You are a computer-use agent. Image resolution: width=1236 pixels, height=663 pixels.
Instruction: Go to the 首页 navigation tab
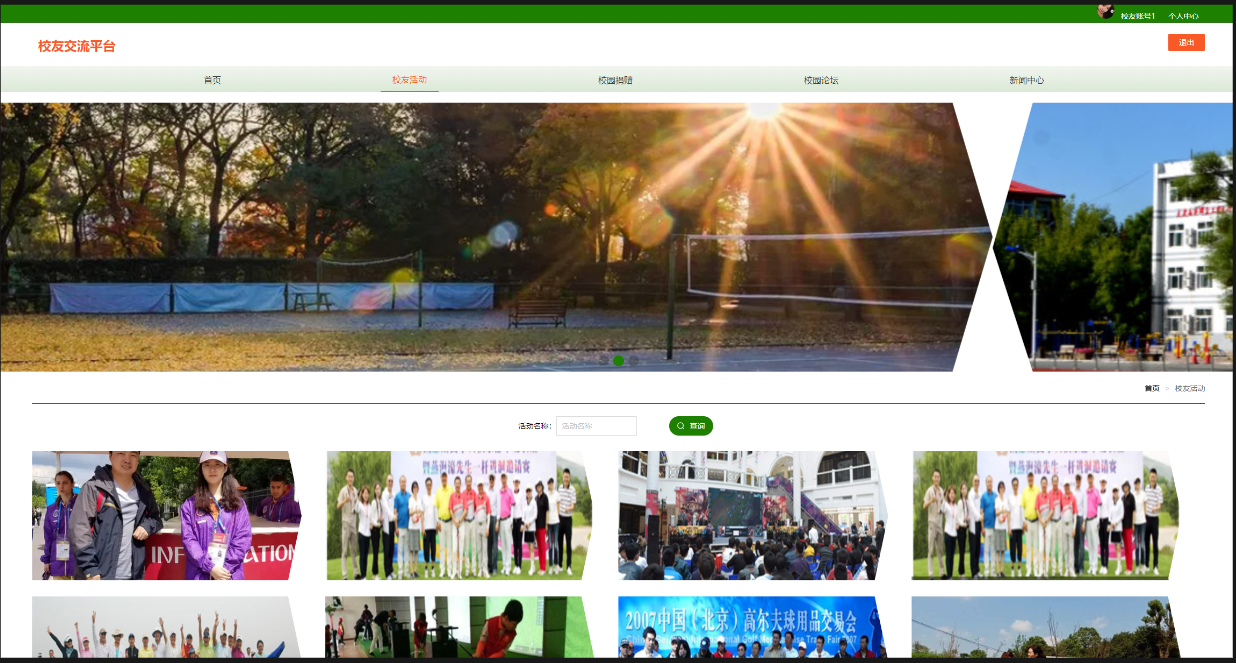[212, 80]
